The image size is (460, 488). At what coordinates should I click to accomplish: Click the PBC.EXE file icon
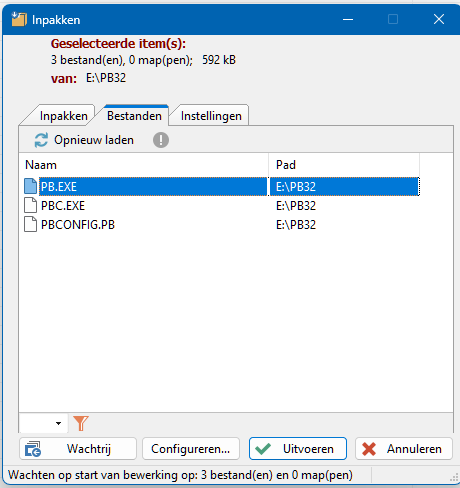pos(30,205)
